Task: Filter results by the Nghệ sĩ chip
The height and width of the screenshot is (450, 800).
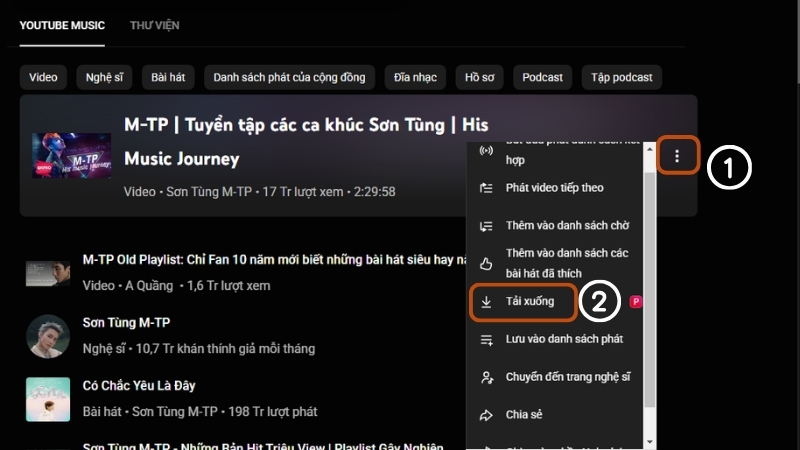Action: 104,78
